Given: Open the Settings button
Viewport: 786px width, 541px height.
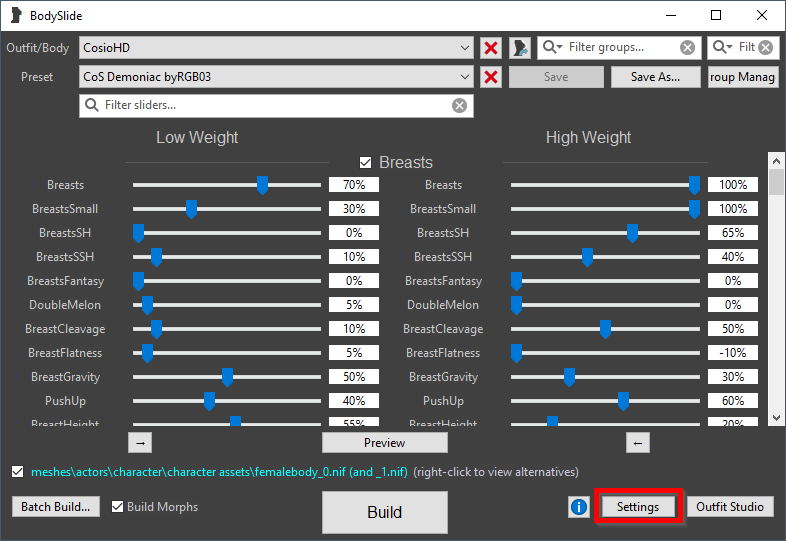Looking at the screenshot, I should pyautogui.click(x=638, y=507).
